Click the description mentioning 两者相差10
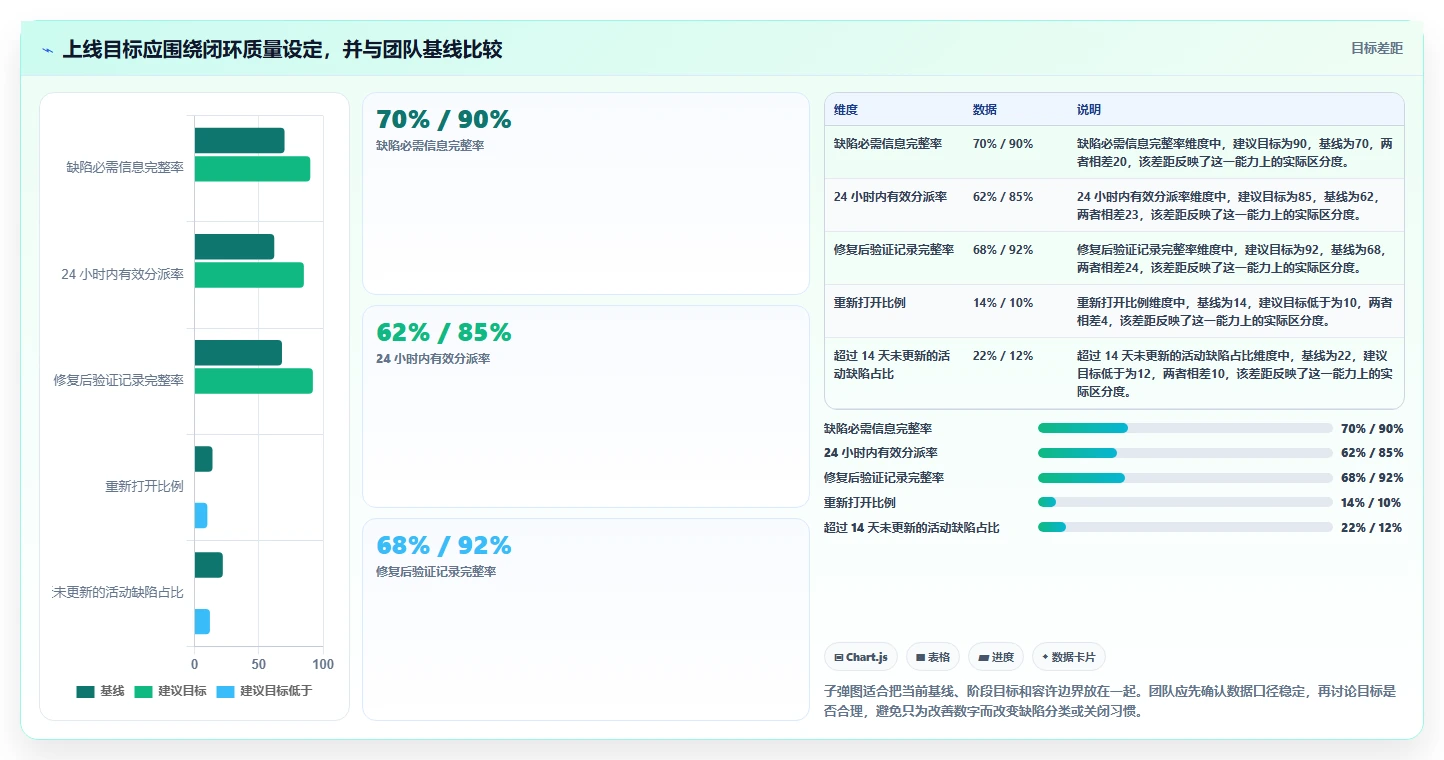Viewport: 1444px width, 760px height. [1235, 373]
